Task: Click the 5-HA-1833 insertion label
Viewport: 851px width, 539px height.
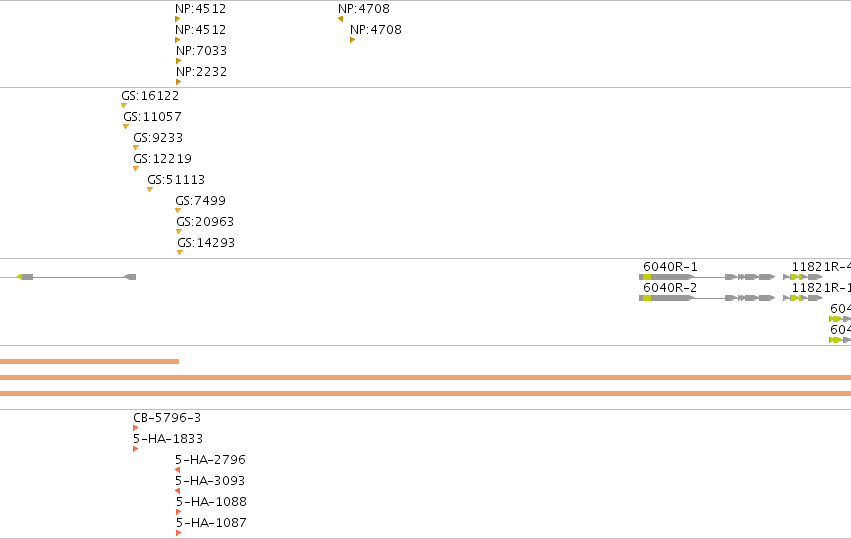Action: coord(168,439)
